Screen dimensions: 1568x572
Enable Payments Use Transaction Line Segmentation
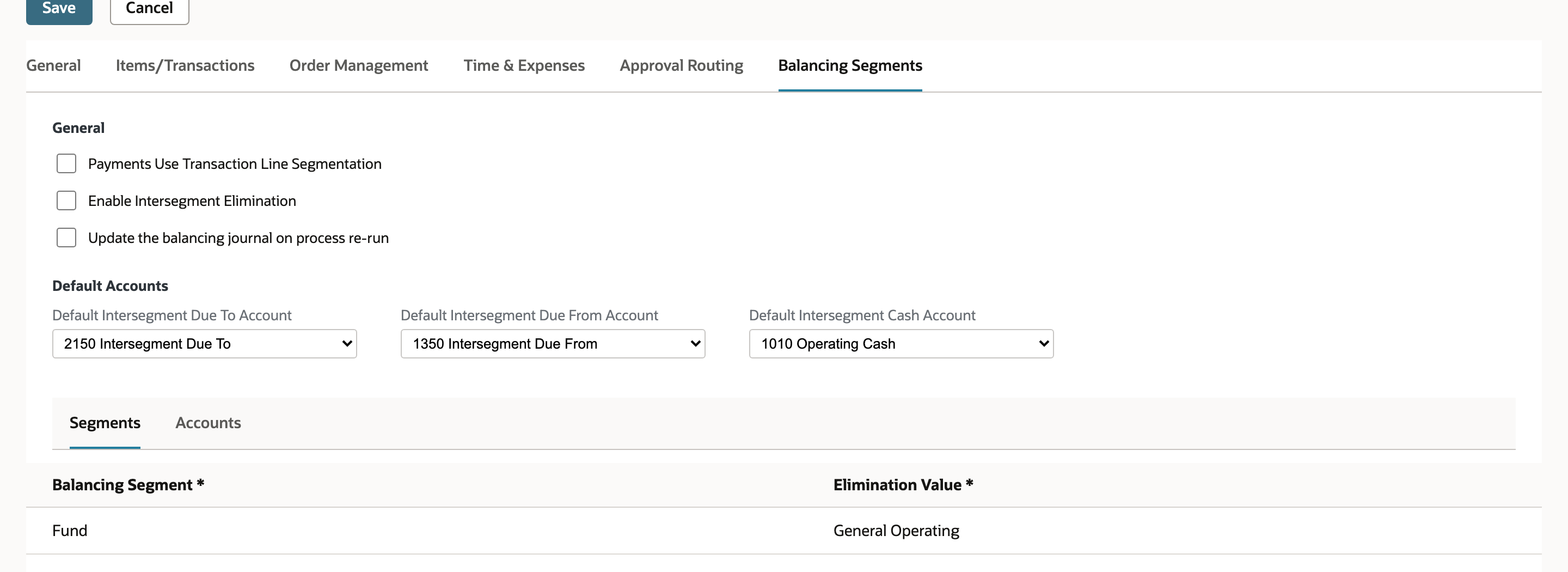pos(66,163)
